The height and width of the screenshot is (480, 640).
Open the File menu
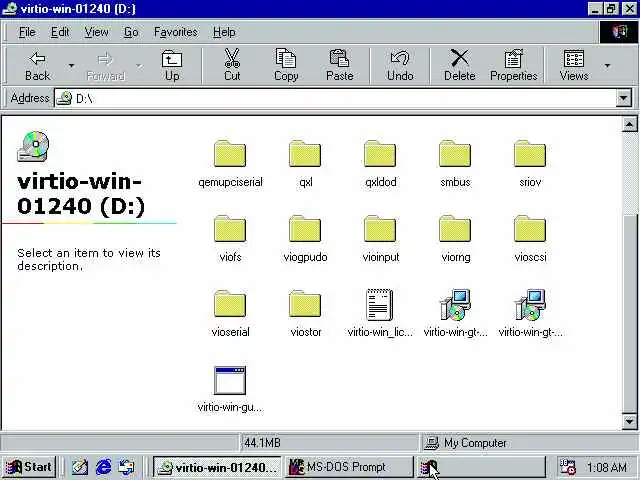[27, 32]
